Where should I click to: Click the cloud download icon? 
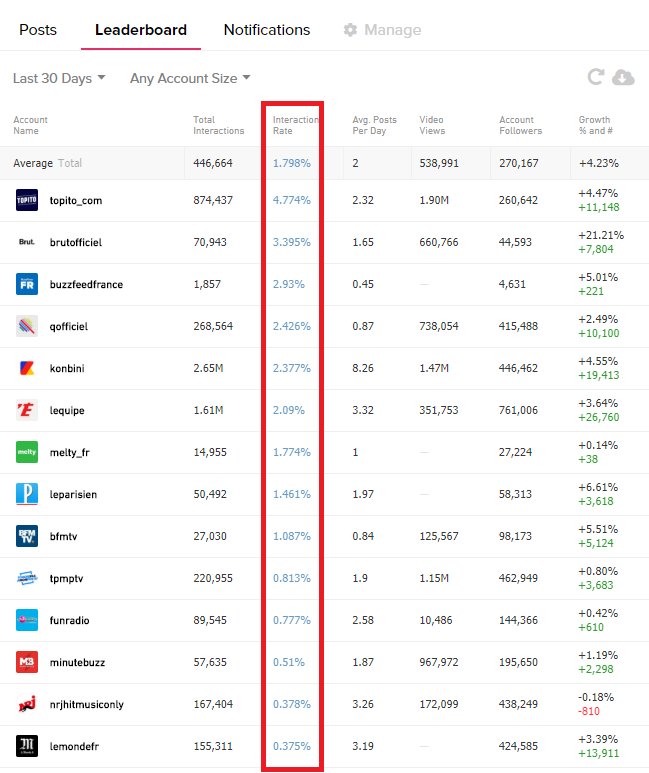tap(623, 77)
